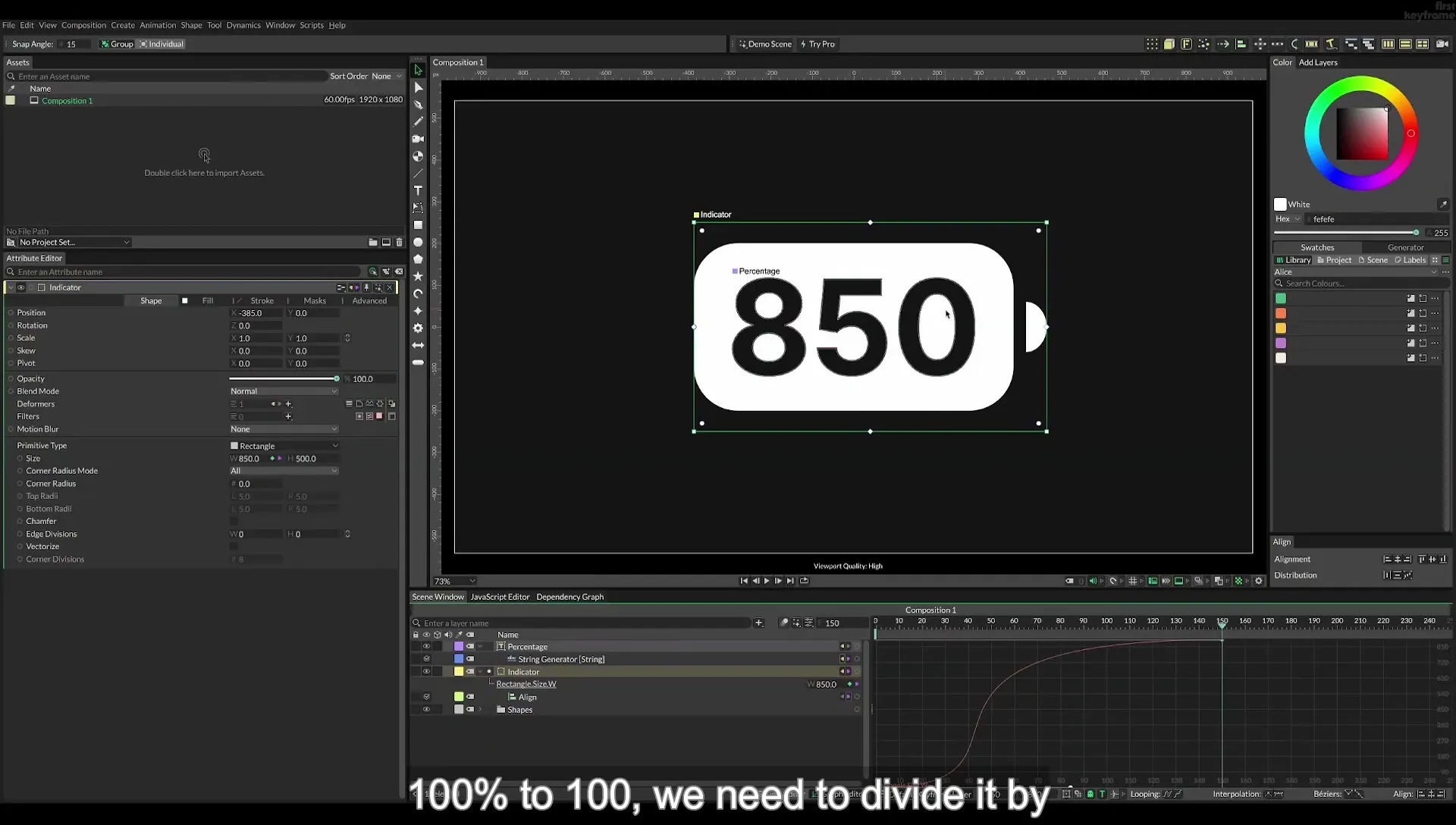
Task: Open the Animation menu
Action: [158, 25]
